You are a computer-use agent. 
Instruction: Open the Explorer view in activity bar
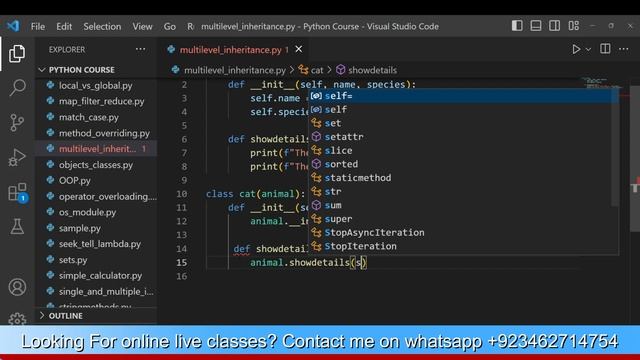click(x=17, y=53)
